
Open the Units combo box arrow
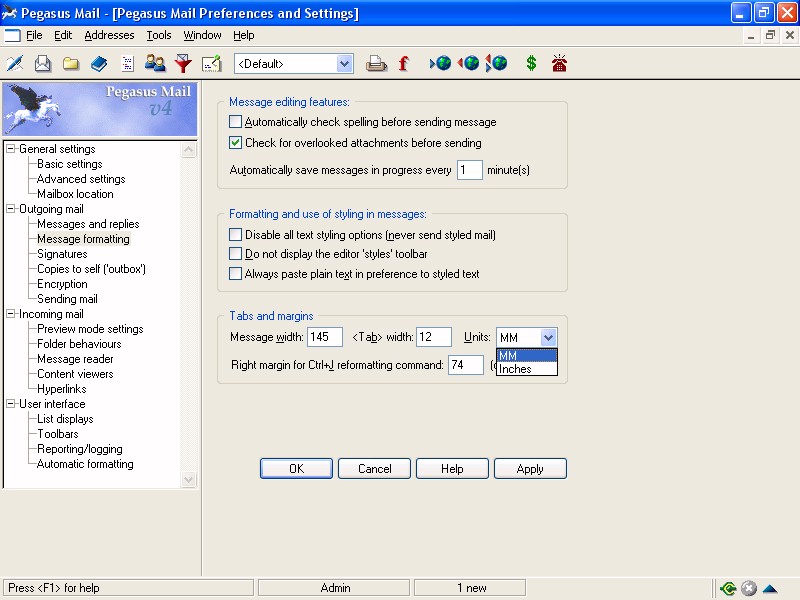click(548, 337)
